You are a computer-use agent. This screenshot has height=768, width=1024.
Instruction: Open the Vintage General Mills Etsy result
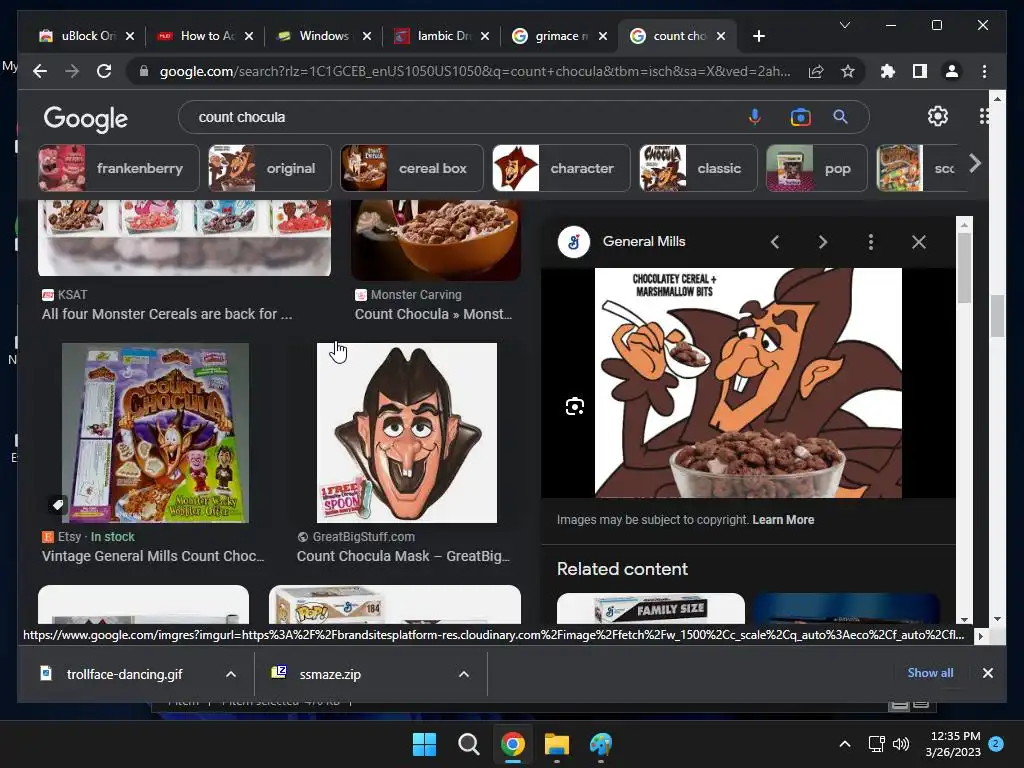tap(153, 556)
